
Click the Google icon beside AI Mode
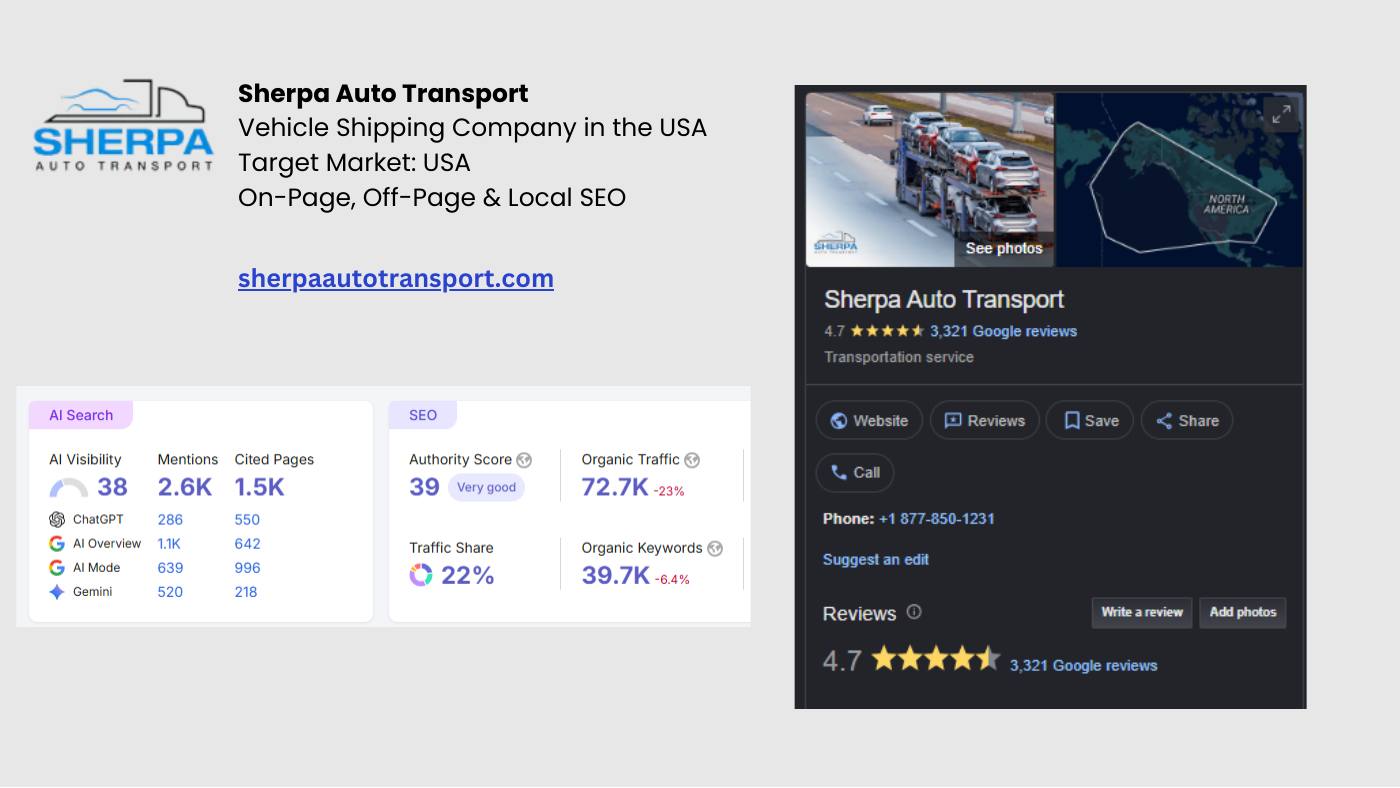57,567
